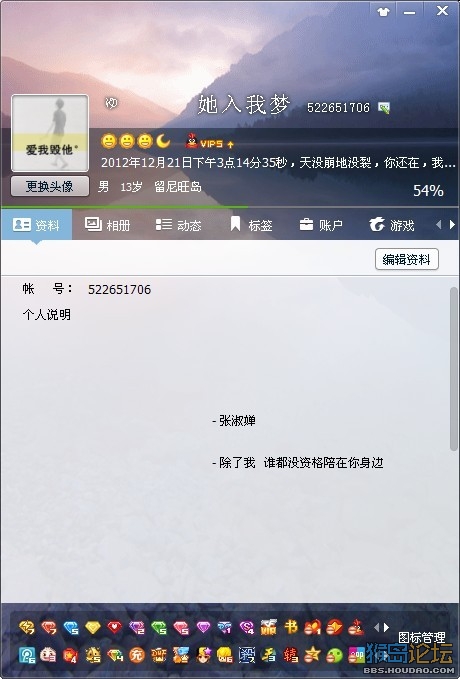Open the 动态 activity tab
The height and width of the screenshot is (679, 460).
click(178, 225)
